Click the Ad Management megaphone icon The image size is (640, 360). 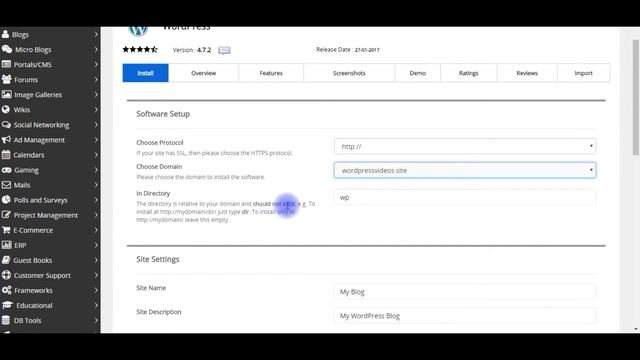(6, 140)
